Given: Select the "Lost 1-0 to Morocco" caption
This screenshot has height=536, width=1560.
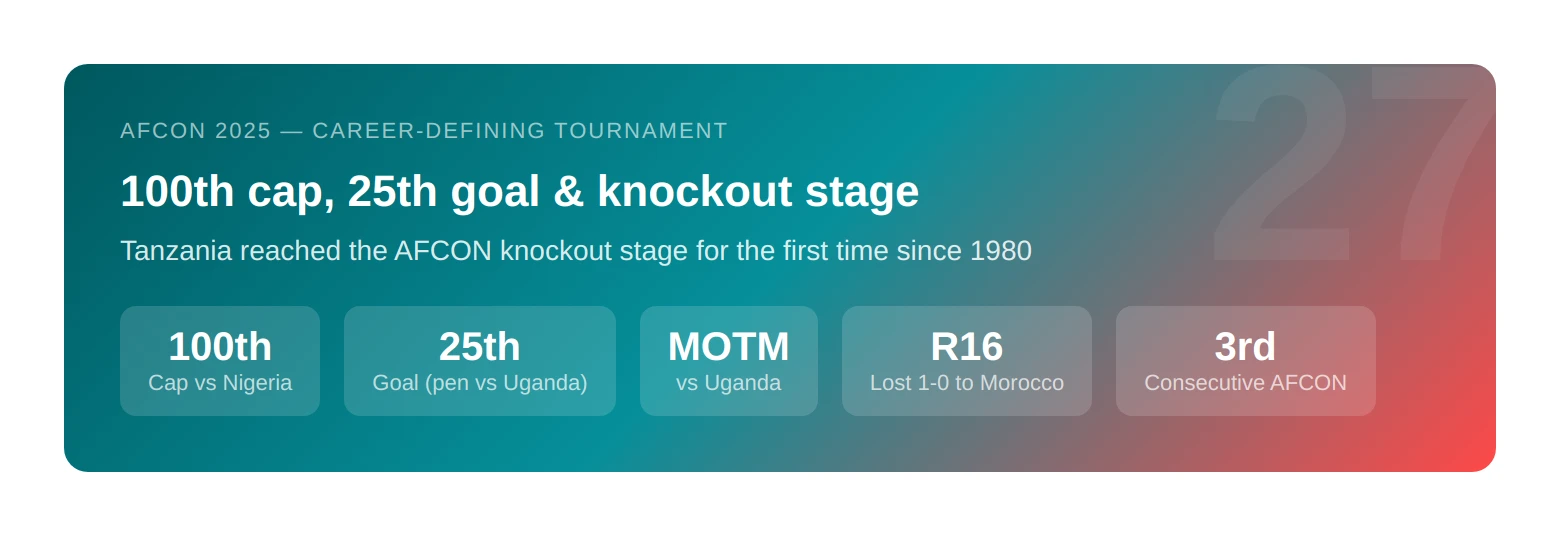Looking at the screenshot, I should [x=967, y=383].
